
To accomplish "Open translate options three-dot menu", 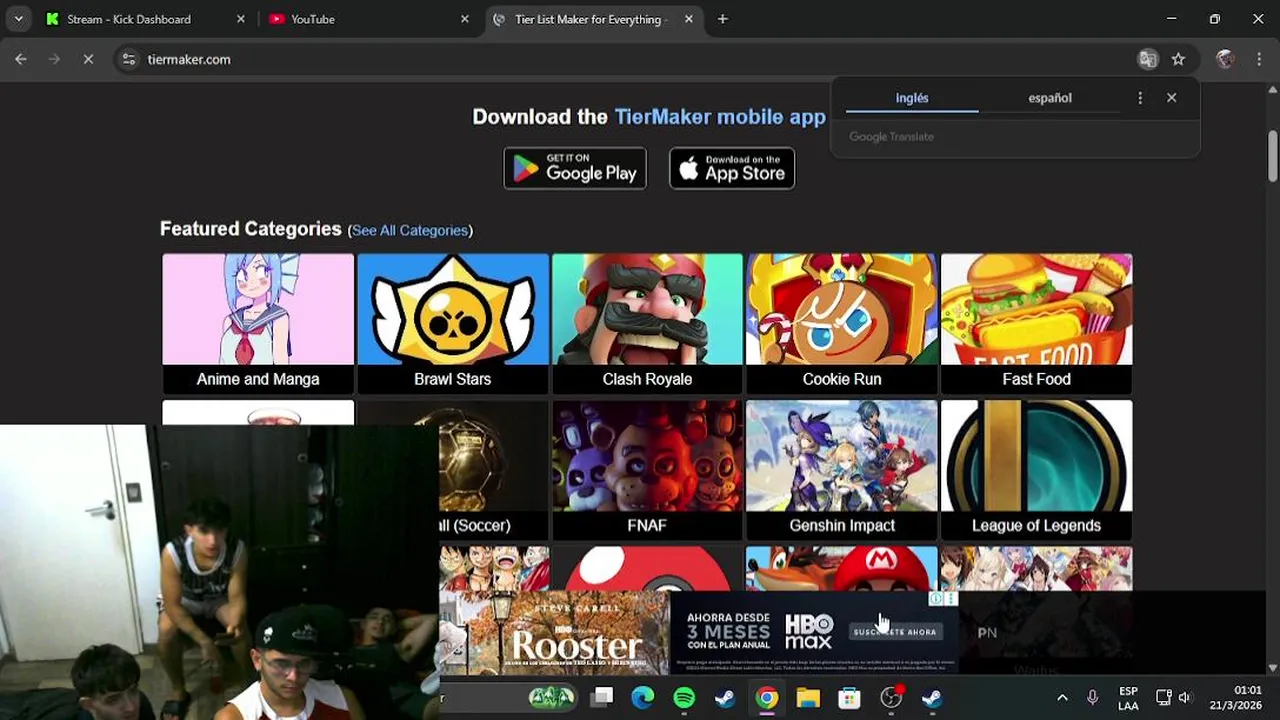I will coord(1140,98).
